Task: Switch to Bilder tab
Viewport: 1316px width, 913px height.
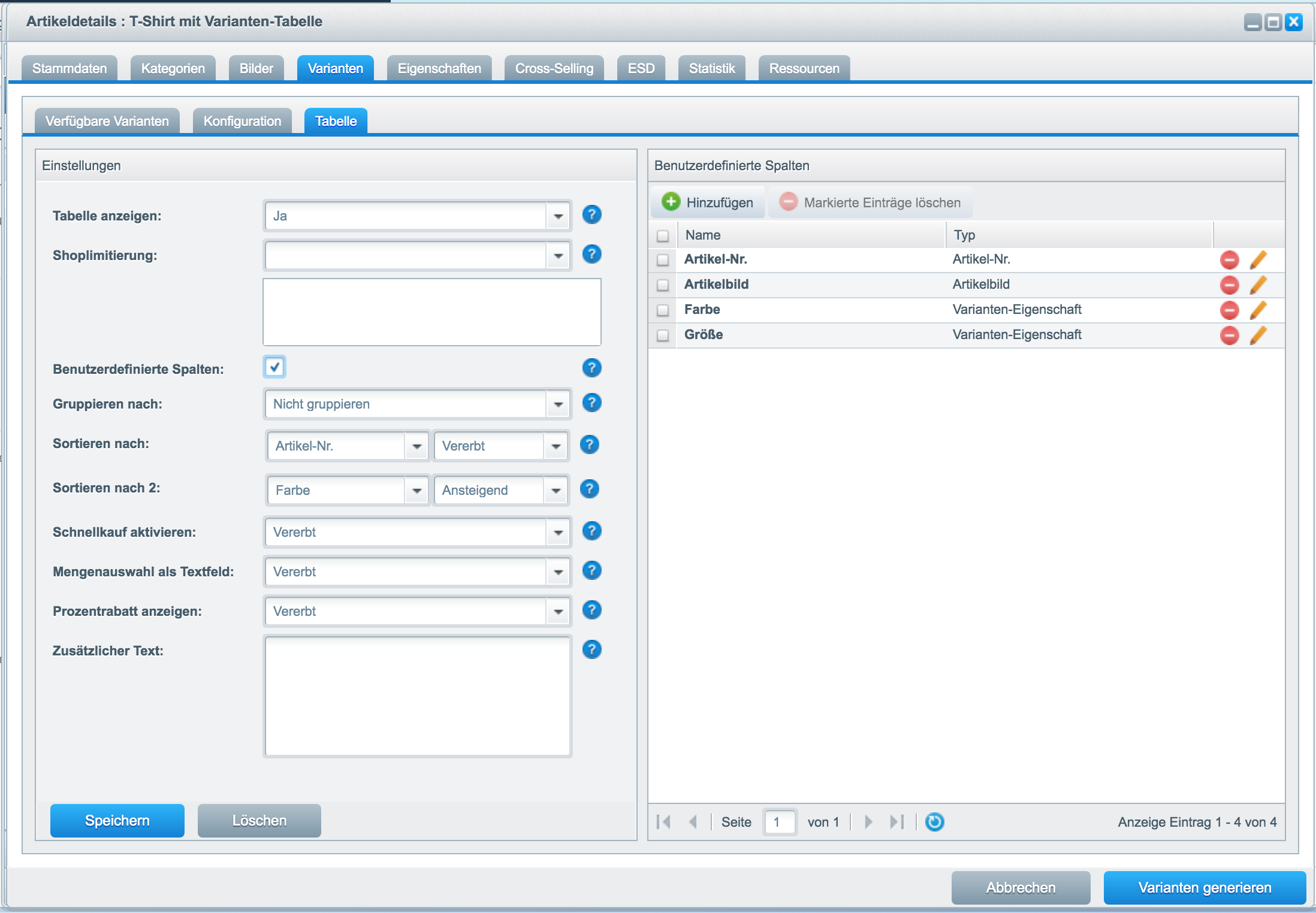Action: [x=256, y=68]
